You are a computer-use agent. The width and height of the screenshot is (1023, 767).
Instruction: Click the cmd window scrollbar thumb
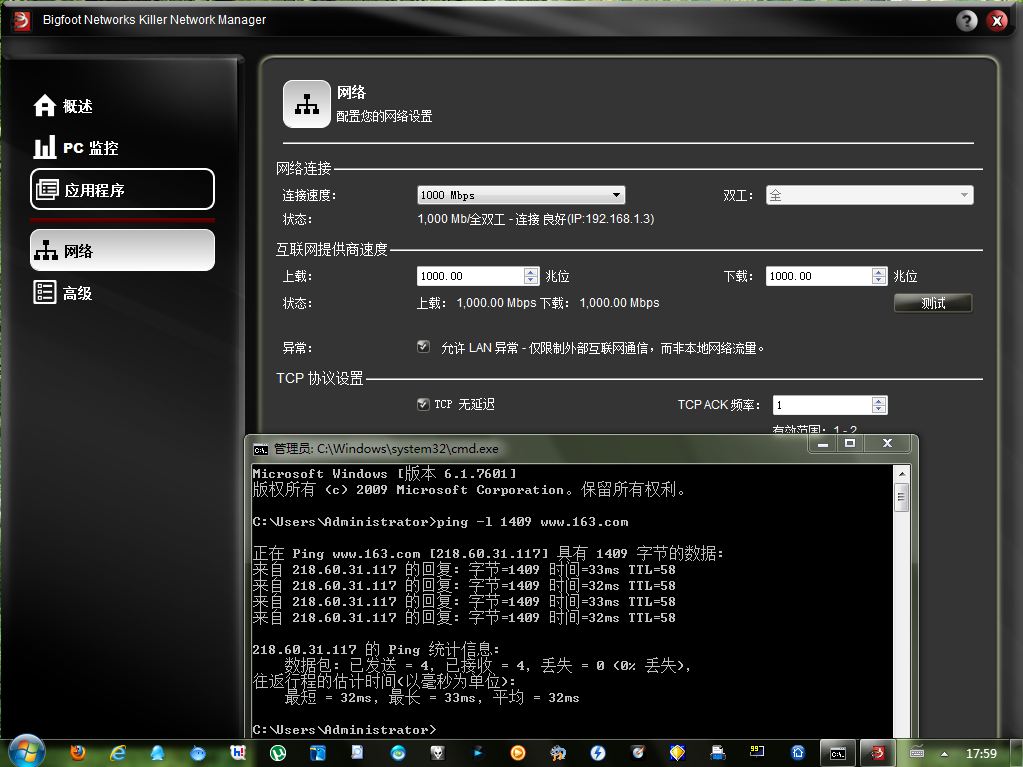pyautogui.click(x=902, y=498)
